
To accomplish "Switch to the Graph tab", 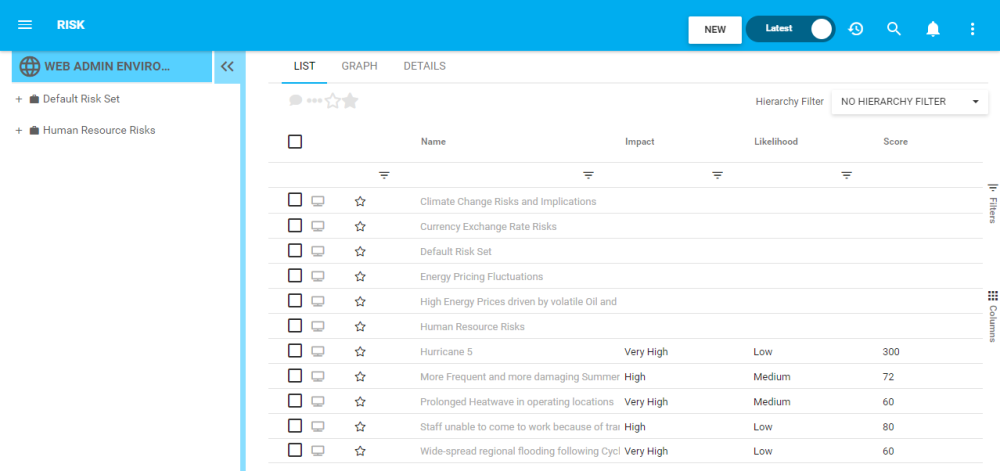I will 360,66.
